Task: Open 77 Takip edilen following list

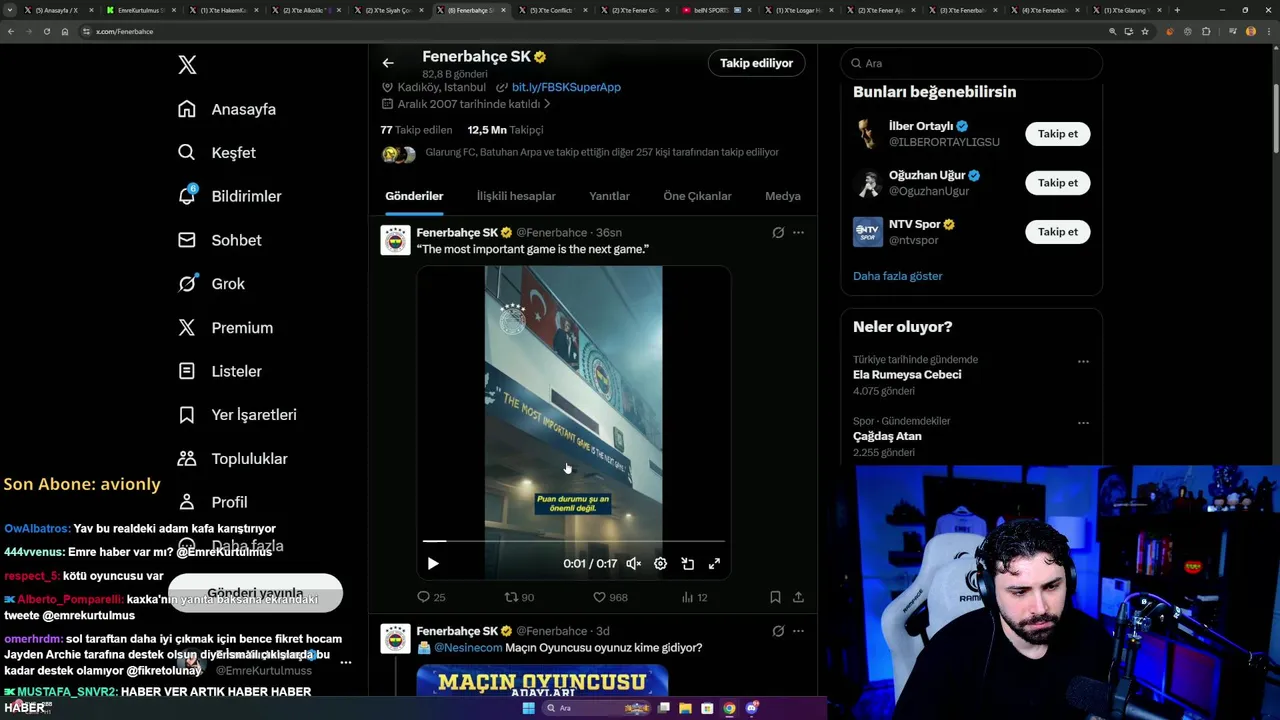Action: (416, 130)
